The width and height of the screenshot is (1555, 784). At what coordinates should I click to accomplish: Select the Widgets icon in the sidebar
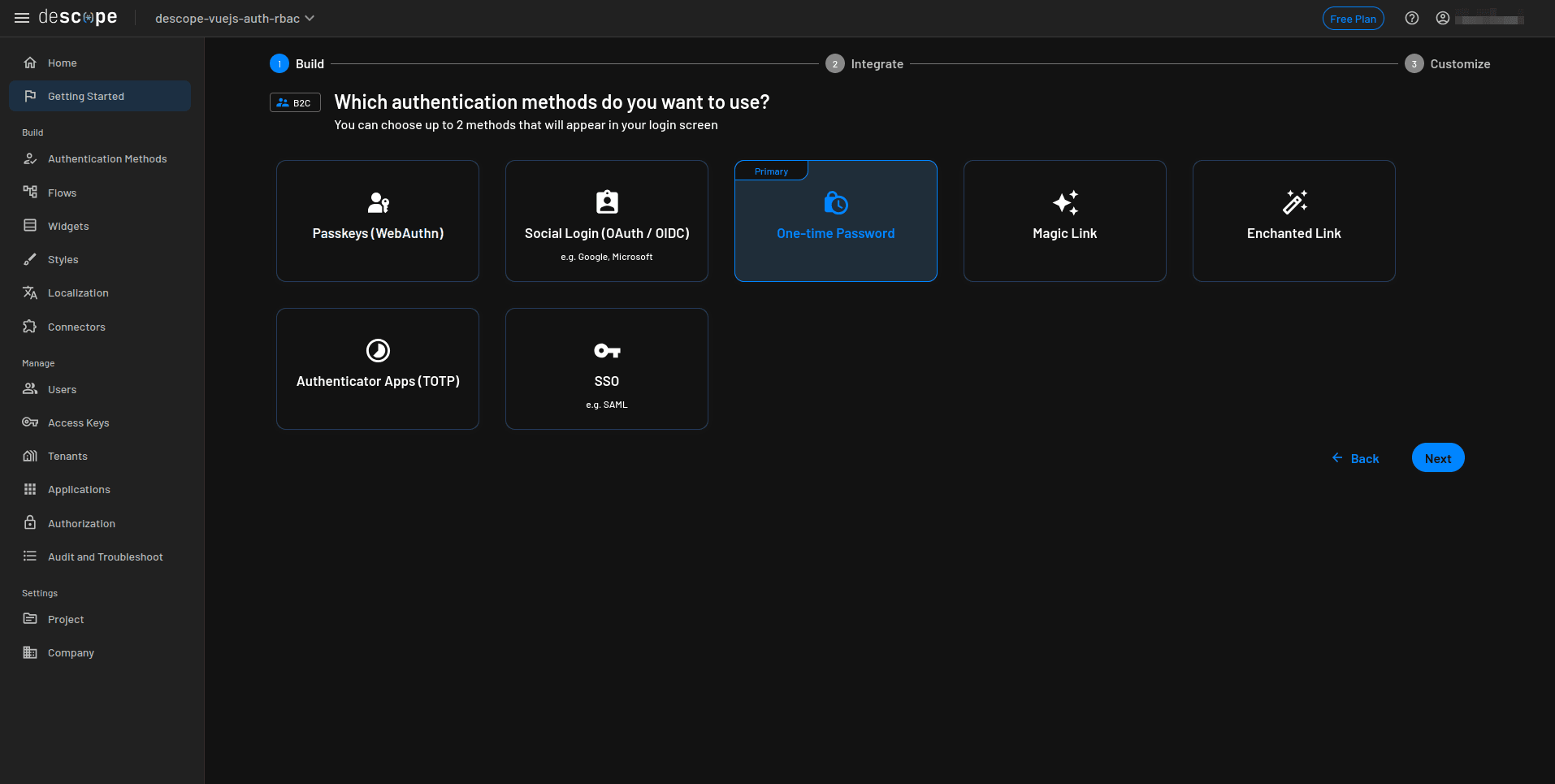point(29,226)
